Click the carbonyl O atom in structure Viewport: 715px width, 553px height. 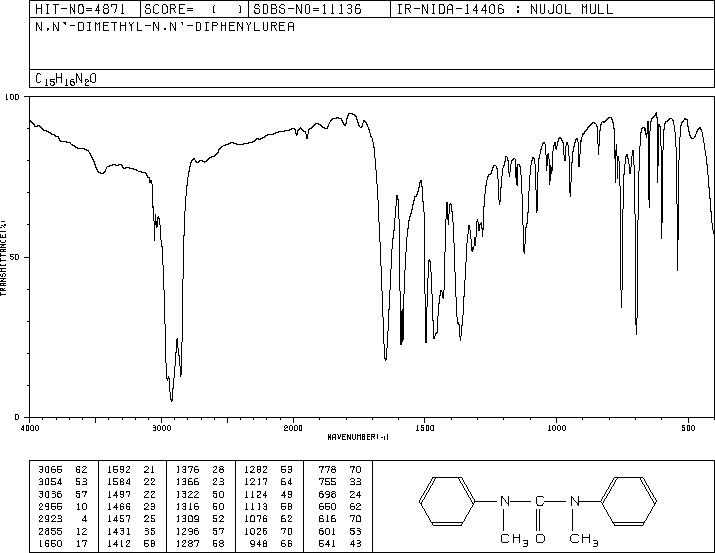pos(540,539)
